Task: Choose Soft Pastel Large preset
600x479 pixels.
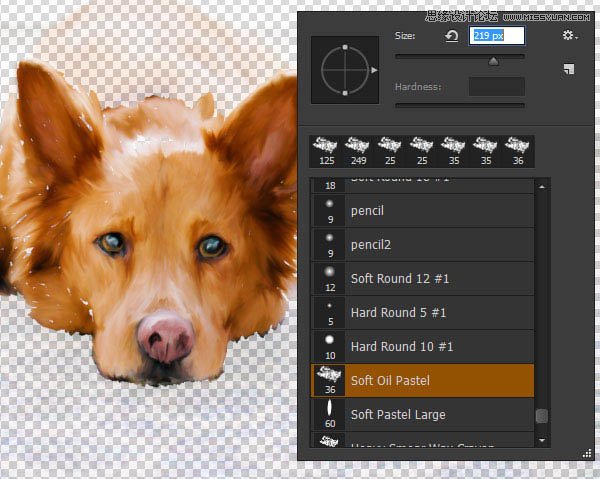Action: [x=422, y=415]
